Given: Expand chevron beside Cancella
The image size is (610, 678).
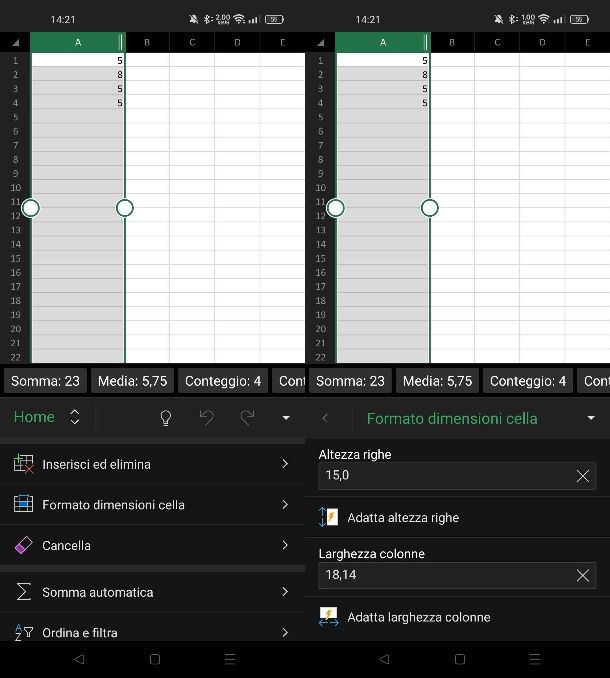Looking at the screenshot, I should coord(285,545).
